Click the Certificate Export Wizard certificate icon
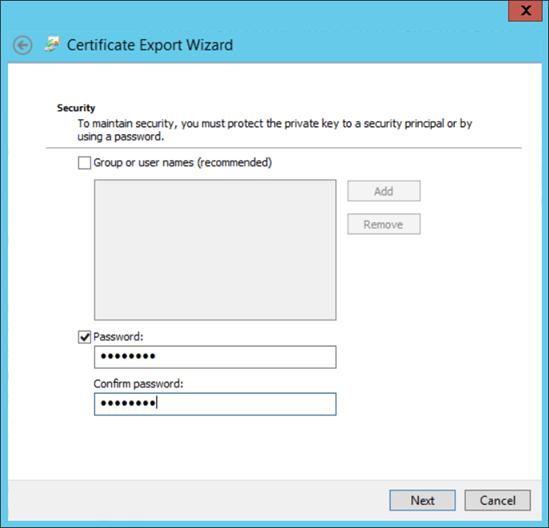This screenshot has width=549, height=528. [x=53, y=44]
